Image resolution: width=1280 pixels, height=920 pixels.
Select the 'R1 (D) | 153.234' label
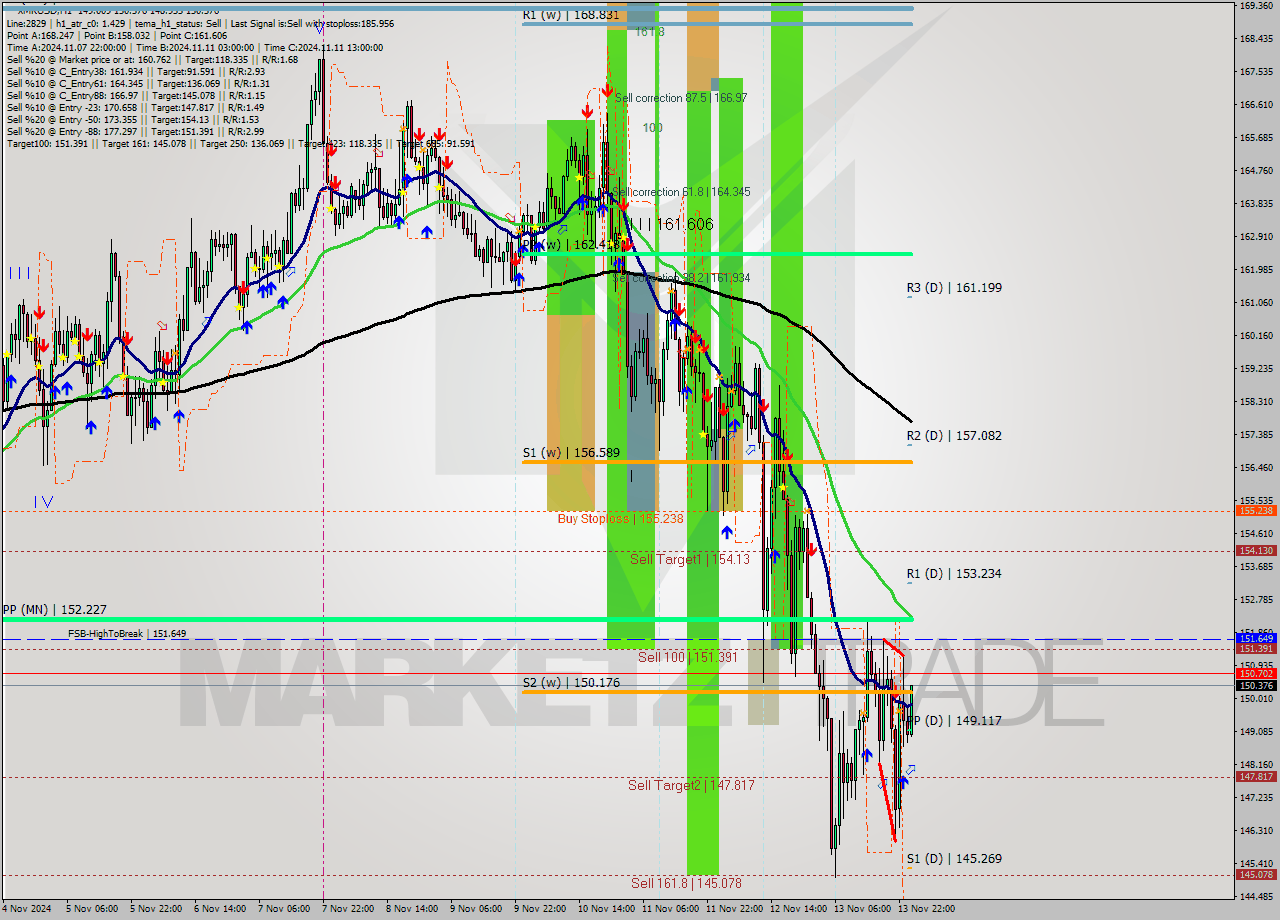tap(954, 574)
